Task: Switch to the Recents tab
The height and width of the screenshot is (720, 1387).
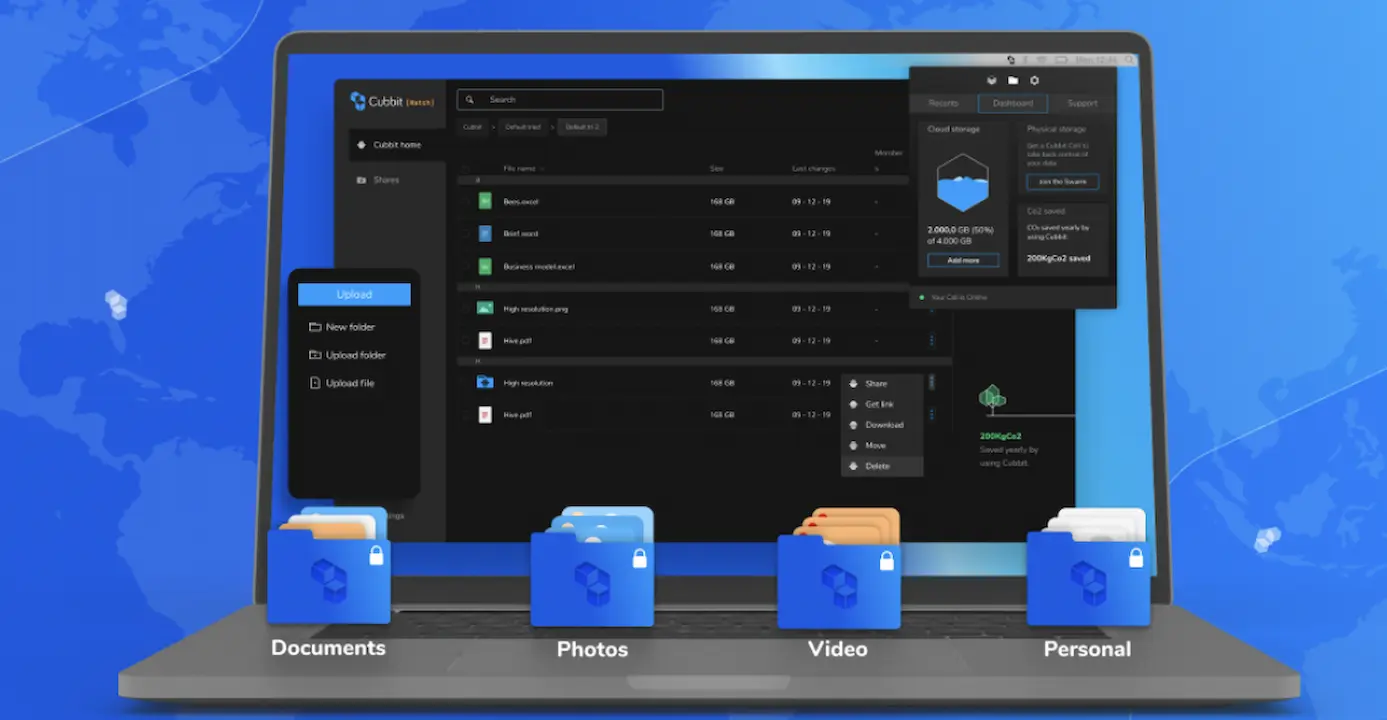Action: point(943,103)
